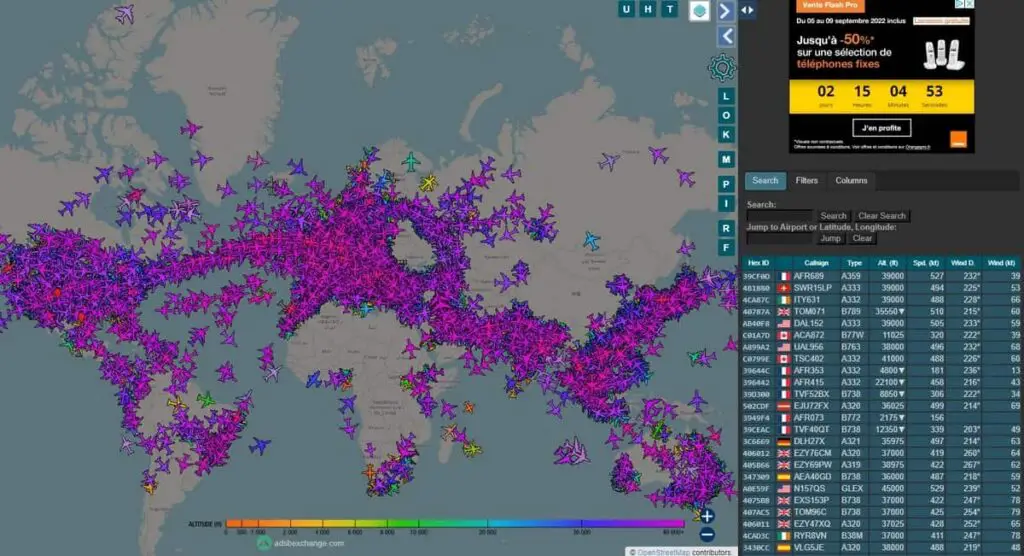Toggle the O map option button
Image resolution: width=1024 pixels, height=556 pixels.
(x=726, y=116)
